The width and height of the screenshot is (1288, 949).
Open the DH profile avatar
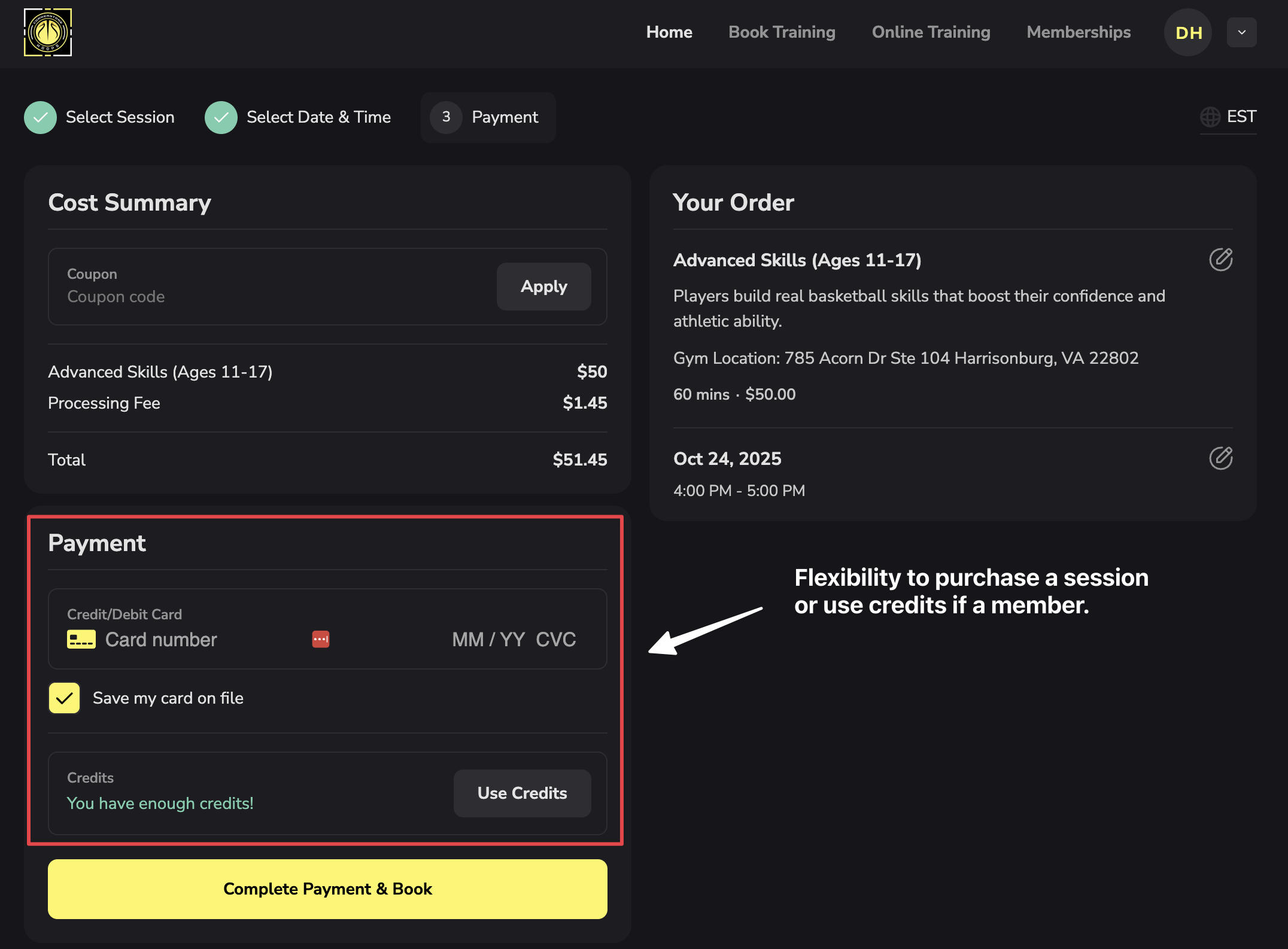pyautogui.click(x=1187, y=32)
